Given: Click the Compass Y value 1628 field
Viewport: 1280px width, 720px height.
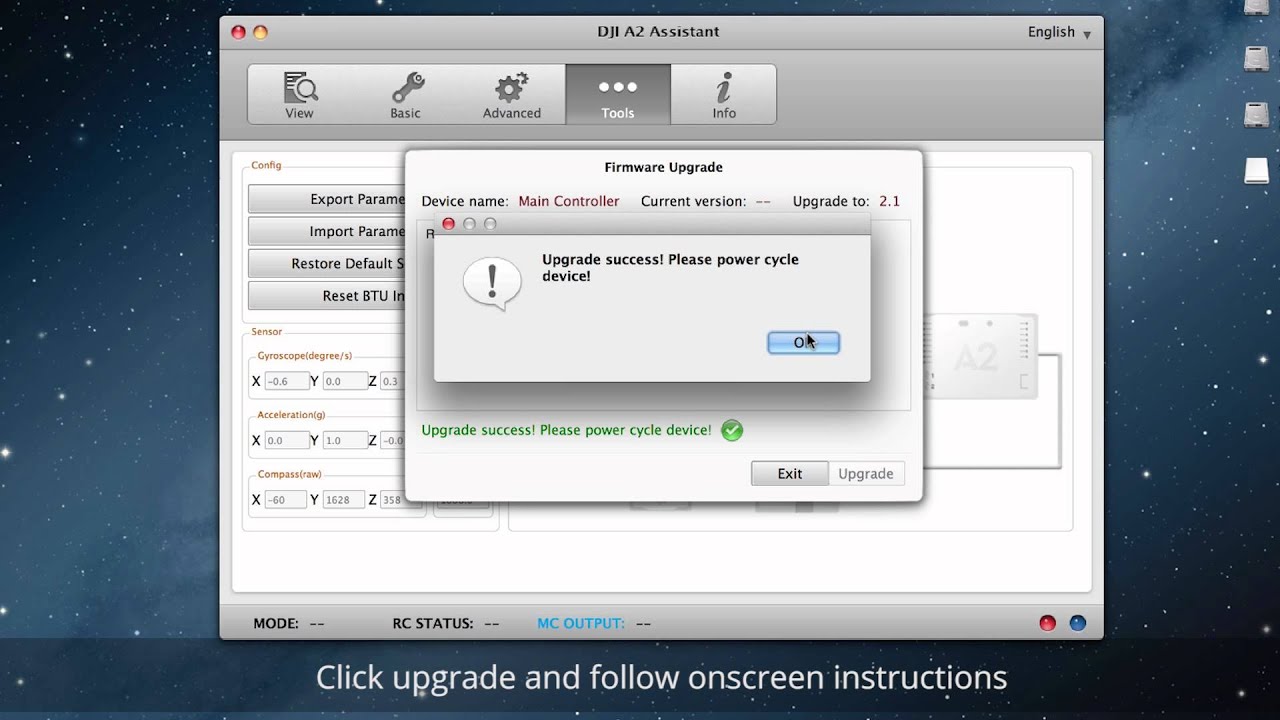Looking at the screenshot, I should click(x=344, y=500).
